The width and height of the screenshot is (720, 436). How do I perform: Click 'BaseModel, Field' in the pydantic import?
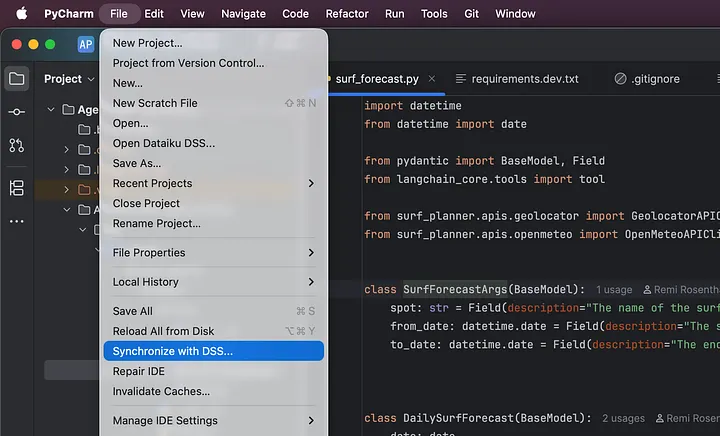click(x=553, y=161)
